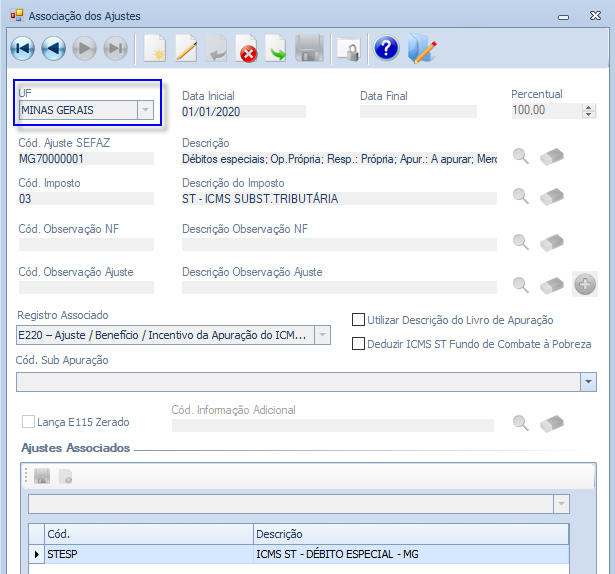Image resolution: width=615 pixels, height=574 pixels.
Task: Click the padlock page icon
Action: click(349, 50)
